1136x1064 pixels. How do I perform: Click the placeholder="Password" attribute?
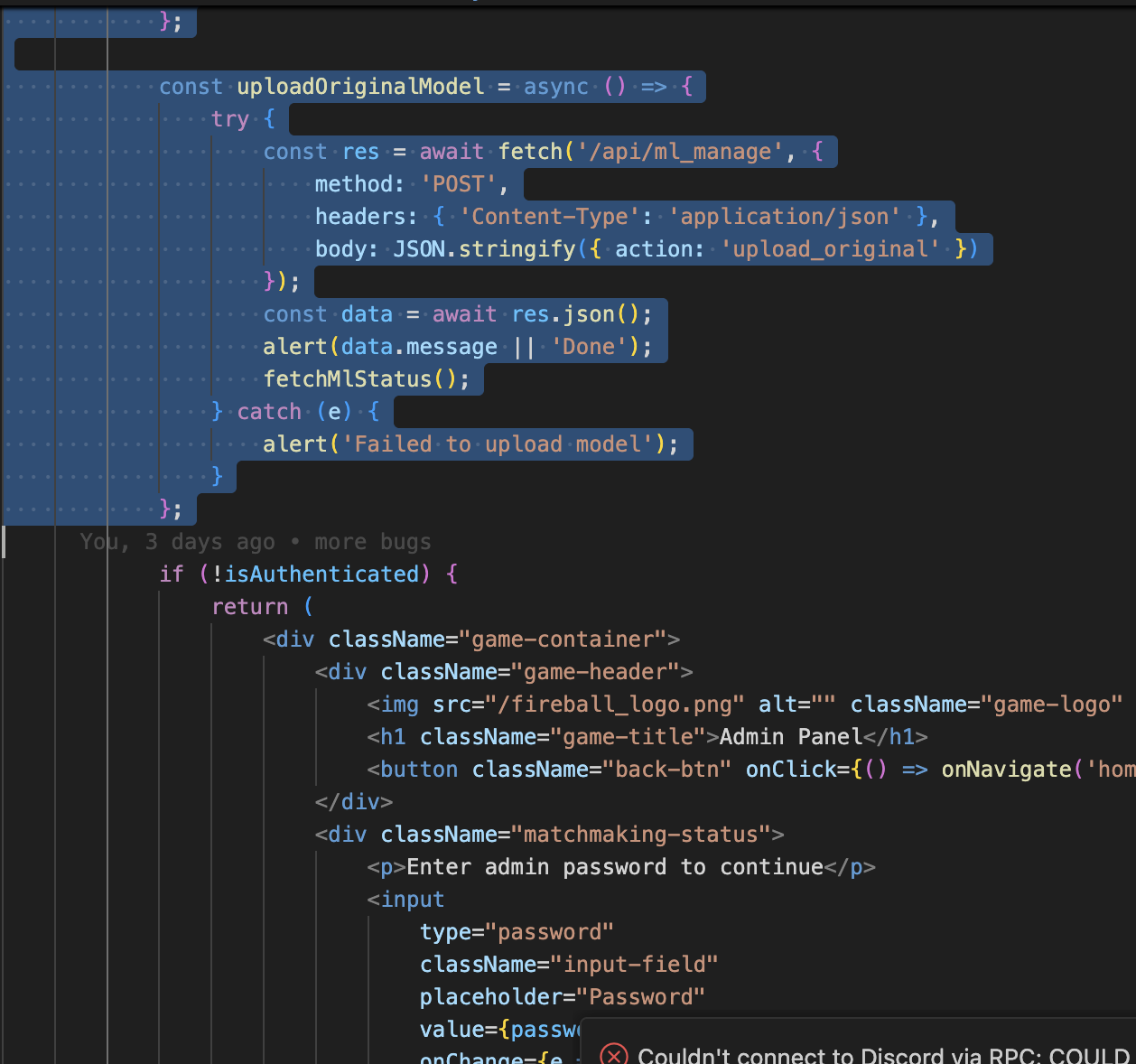[562, 997]
